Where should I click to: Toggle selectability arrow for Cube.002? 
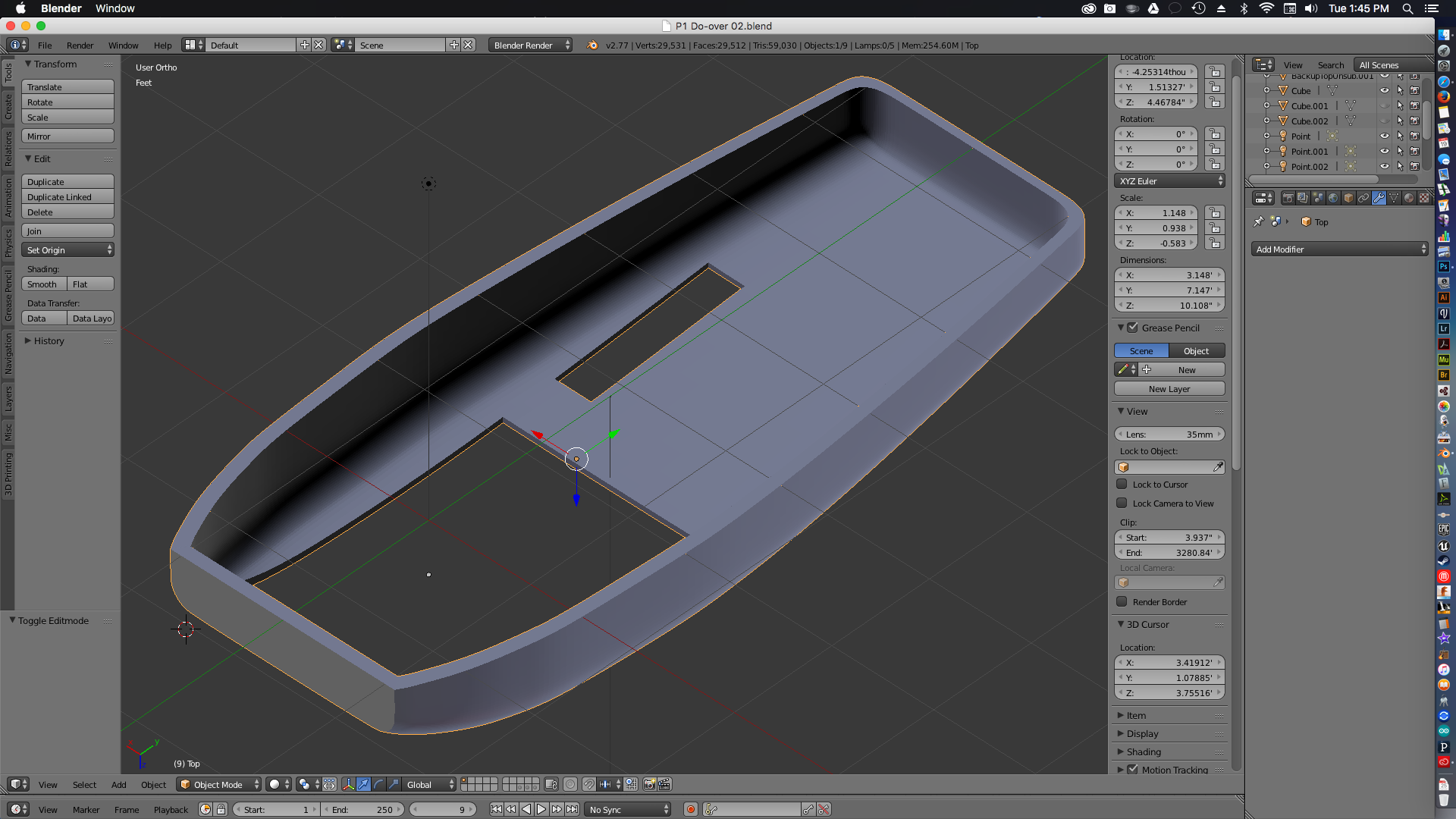pyautogui.click(x=1400, y=121)
